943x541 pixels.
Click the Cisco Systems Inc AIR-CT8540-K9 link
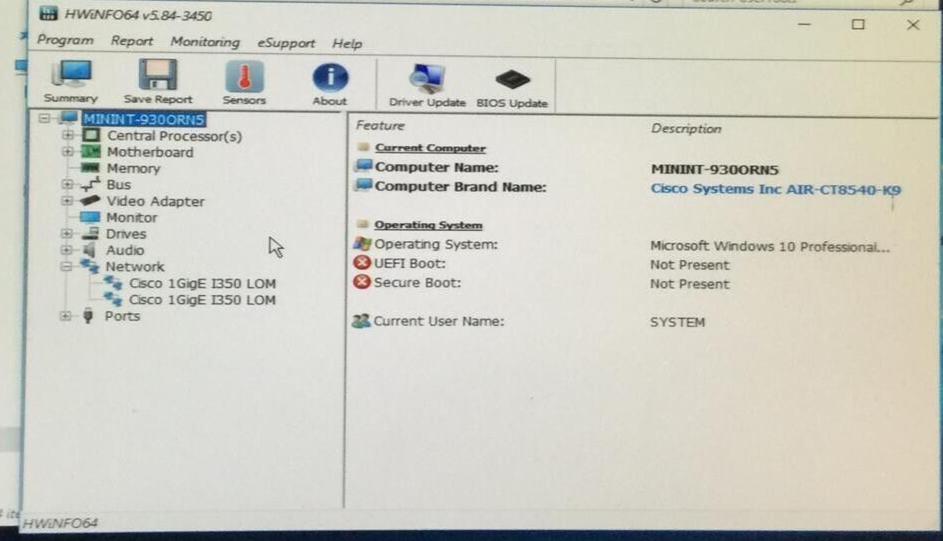(775, 188)
